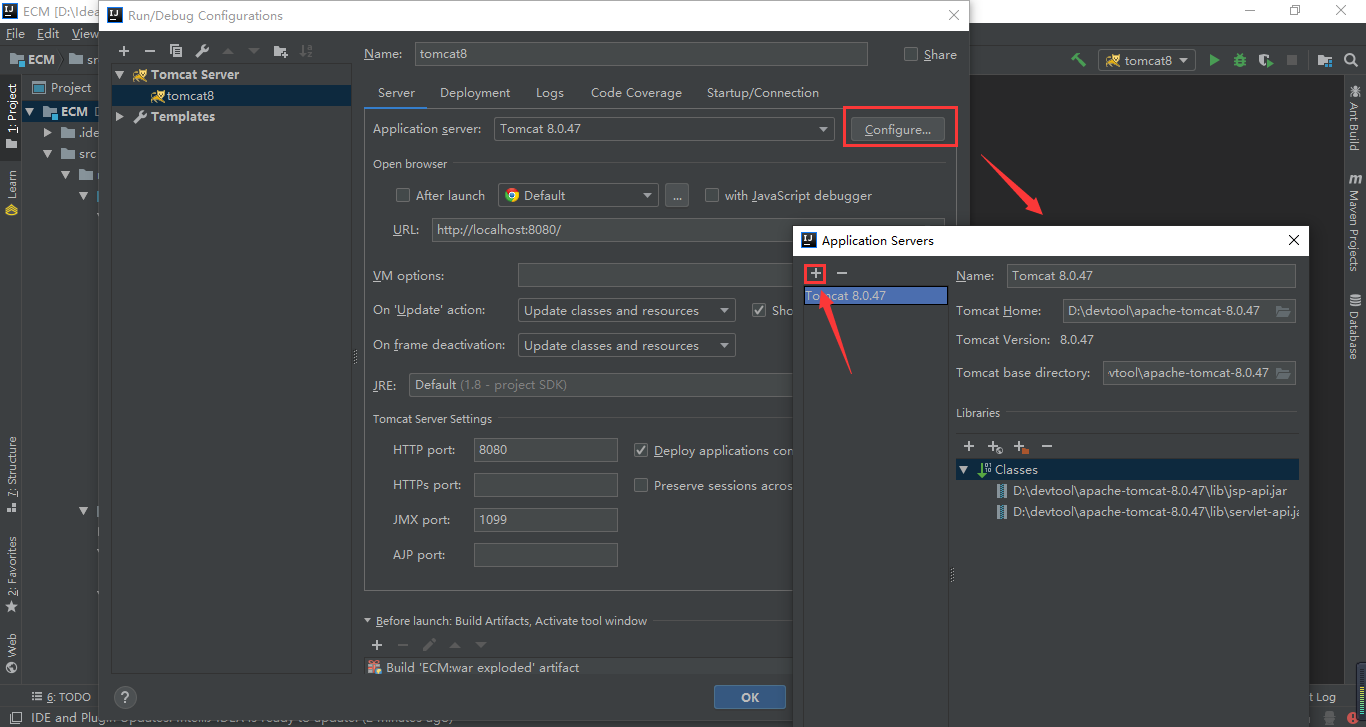Add library from URL globe-plus icon
1366x727 pixels.
click(x=995, y=447)
